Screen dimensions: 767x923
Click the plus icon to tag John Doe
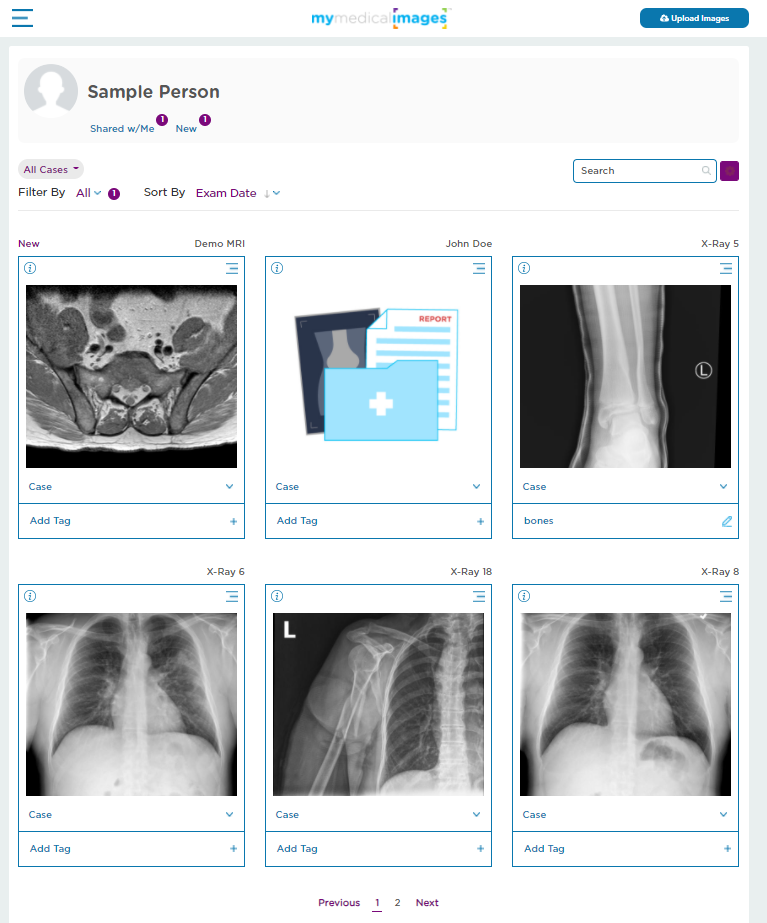[x=480, y=522]
